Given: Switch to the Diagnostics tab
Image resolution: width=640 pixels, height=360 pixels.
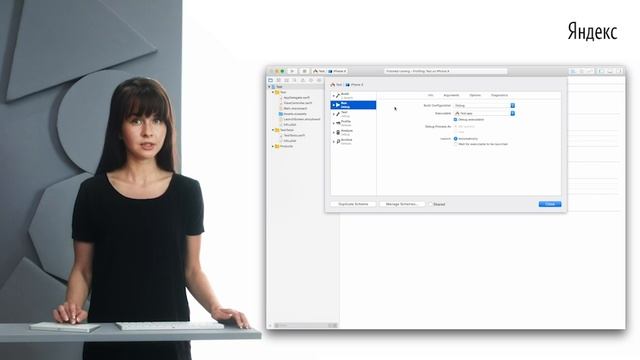Looking at the screenshot, I should (499, 95).
